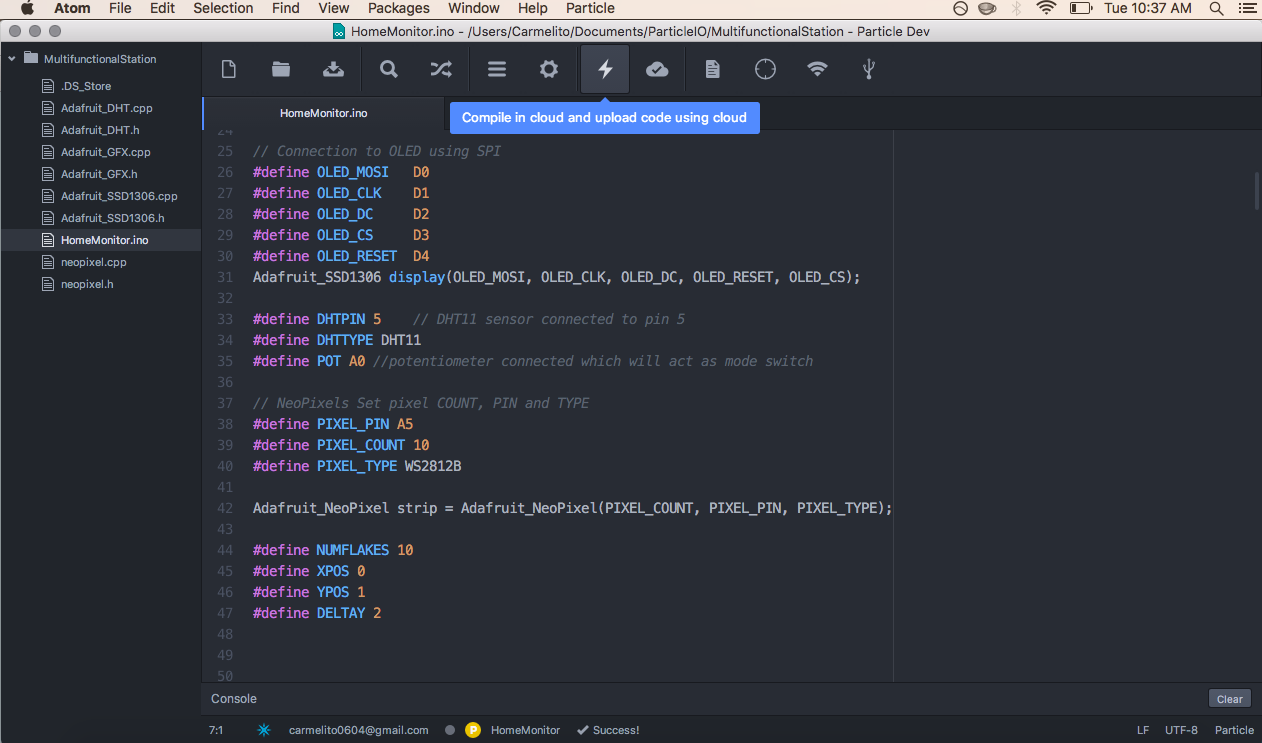The height and width of the screenshot is (743, 1262).
Task: Click the battery status icon in the menu bar
Action: point(1080,8)
